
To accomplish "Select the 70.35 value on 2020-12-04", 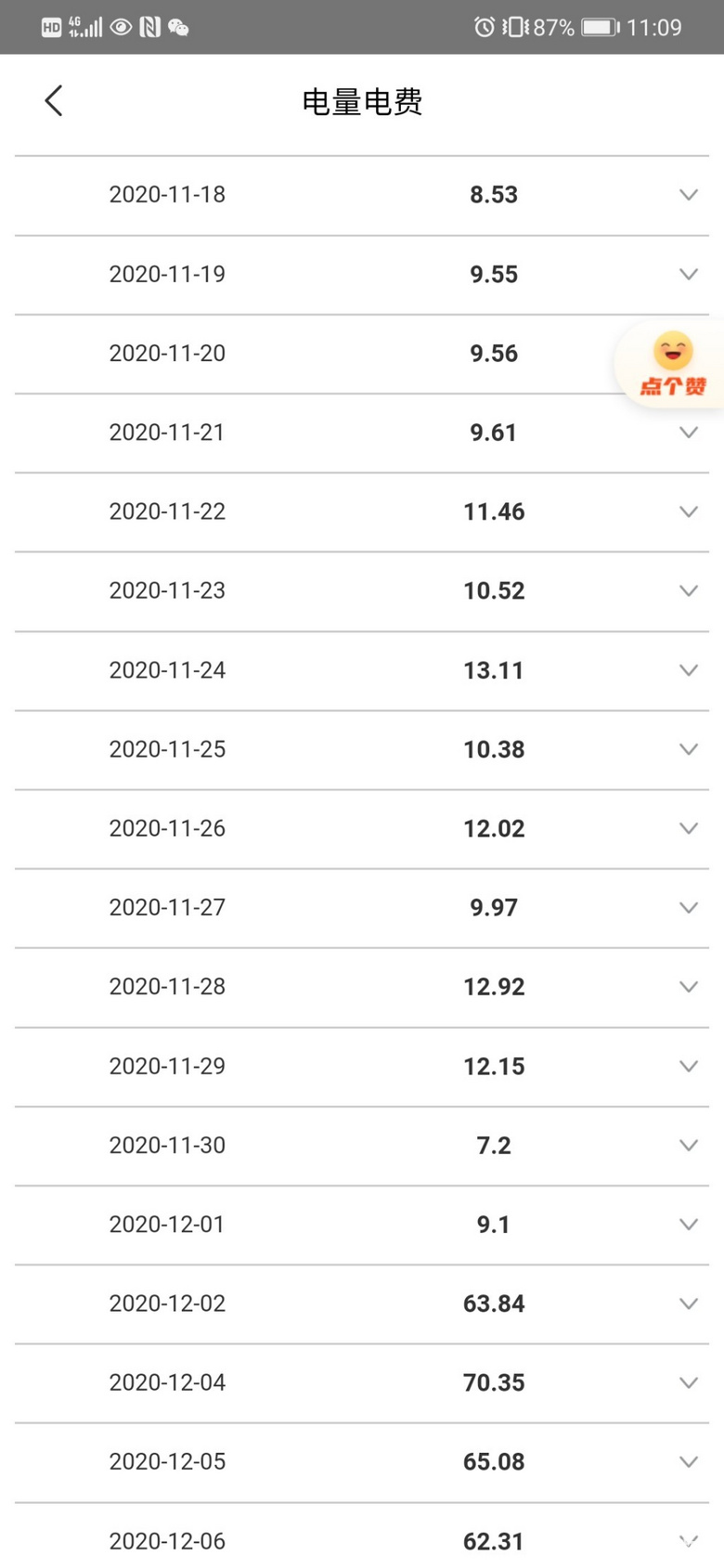I will [x=494, y=1382].
